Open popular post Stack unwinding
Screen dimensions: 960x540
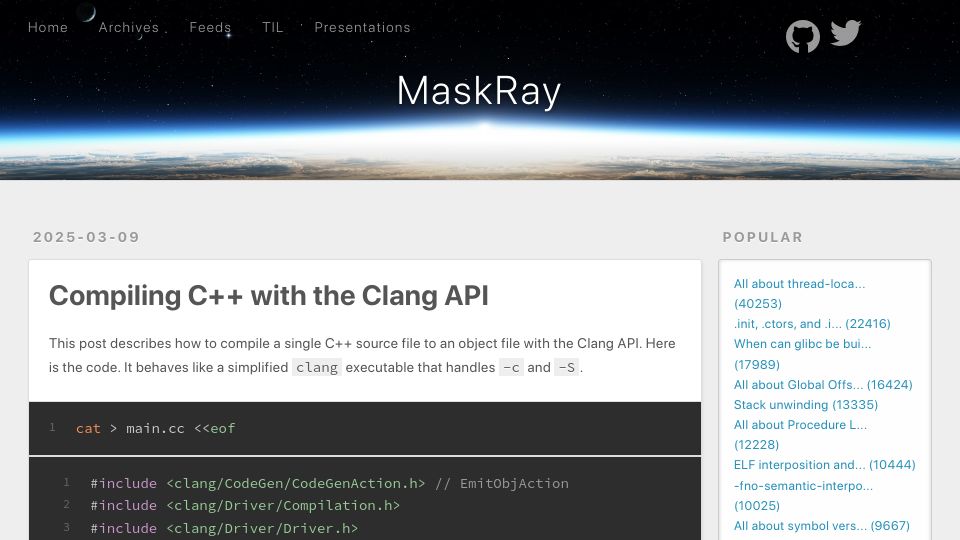click(x=806, y=405)
